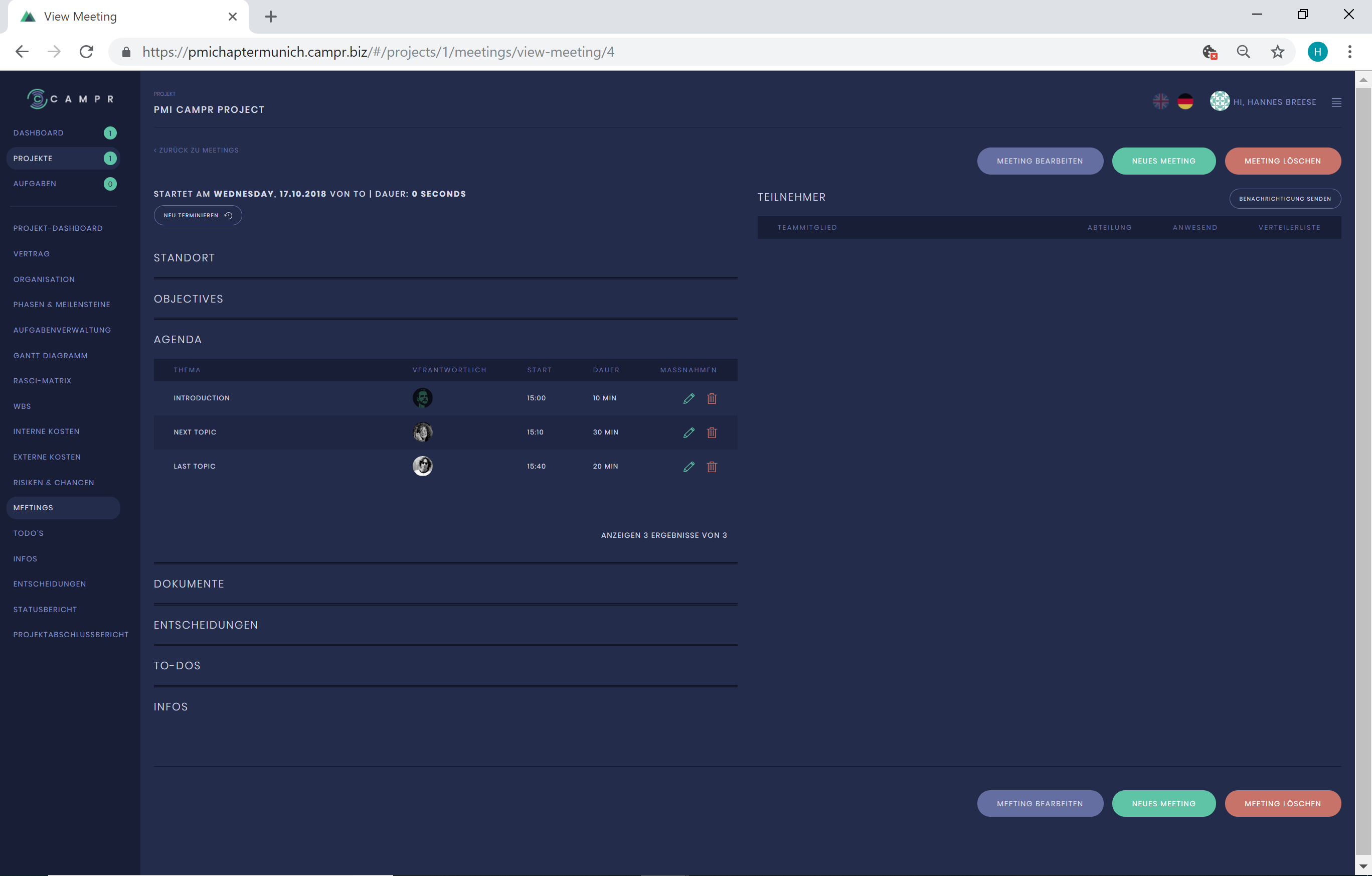Delete the Next Topic agenda item
1372x876 pixels.
(x=712, y=432)
